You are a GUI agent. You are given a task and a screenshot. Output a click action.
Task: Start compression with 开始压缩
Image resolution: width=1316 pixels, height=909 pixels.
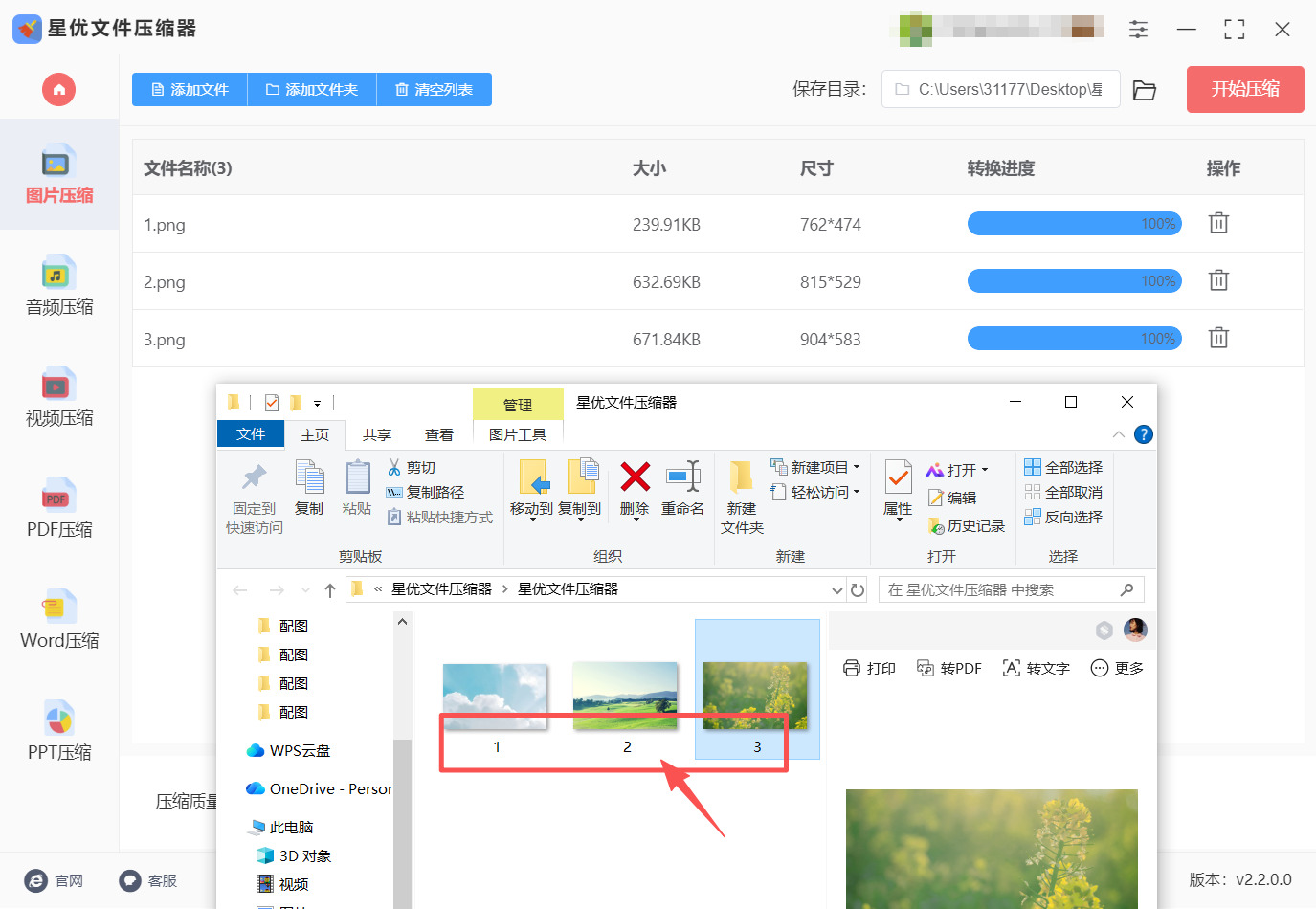click(1245, 90)
